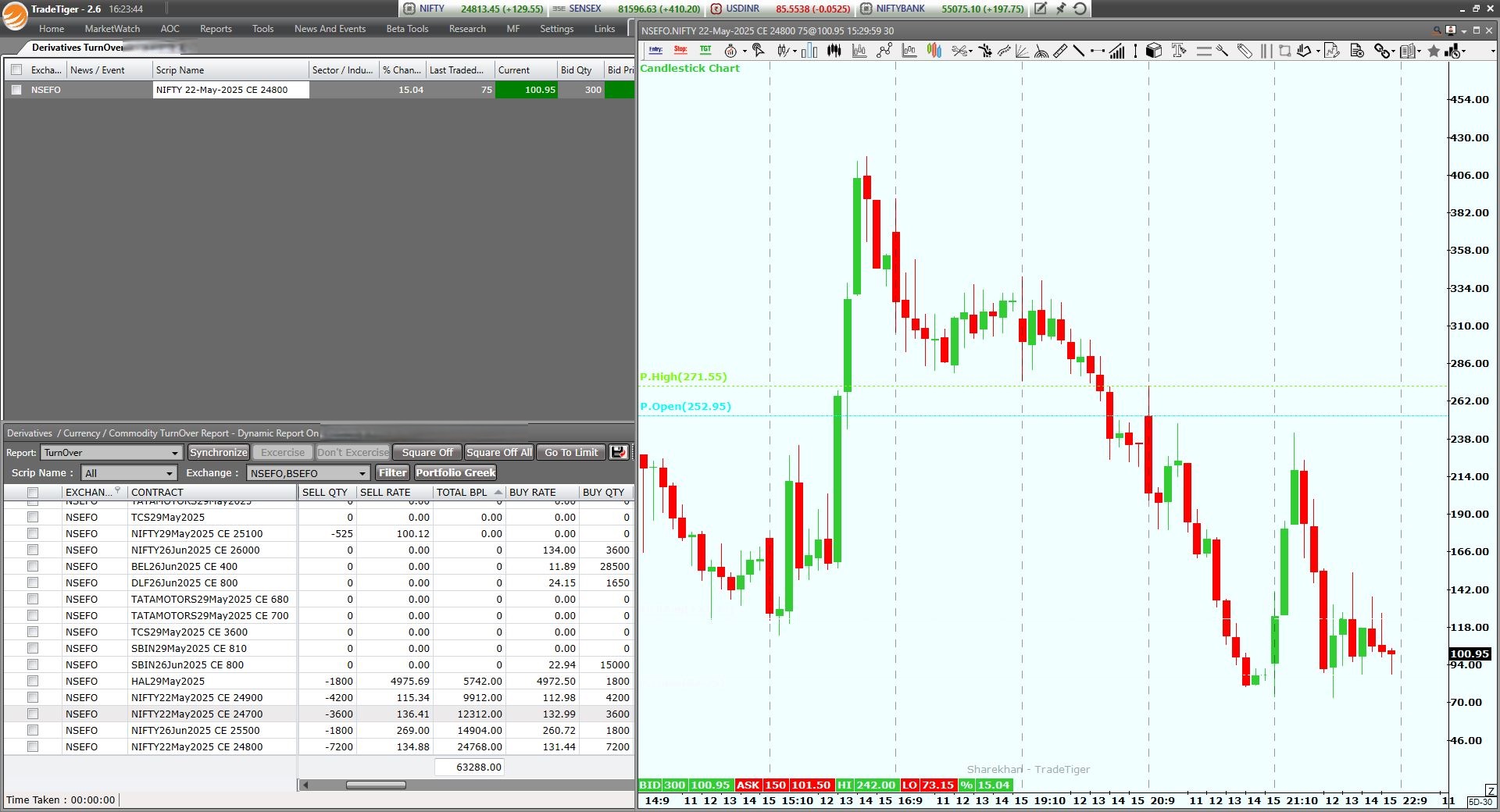The width and height of the screenshot is (1500, 812).
Task: Select the horizontal segment line tool
Action: [1098, 51]
